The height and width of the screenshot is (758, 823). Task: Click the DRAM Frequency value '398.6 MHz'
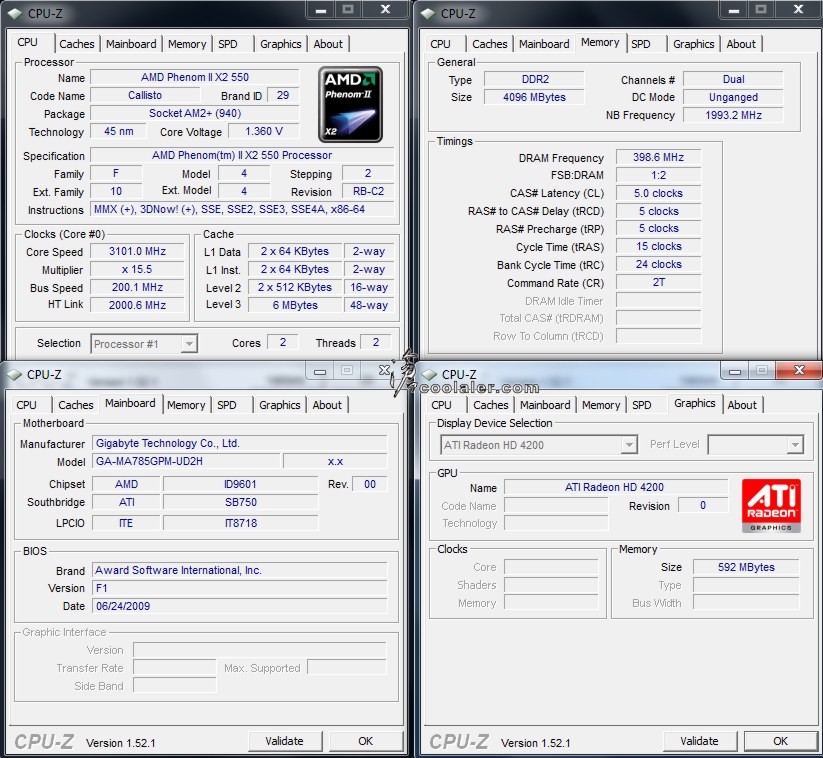tap(658, 157)
